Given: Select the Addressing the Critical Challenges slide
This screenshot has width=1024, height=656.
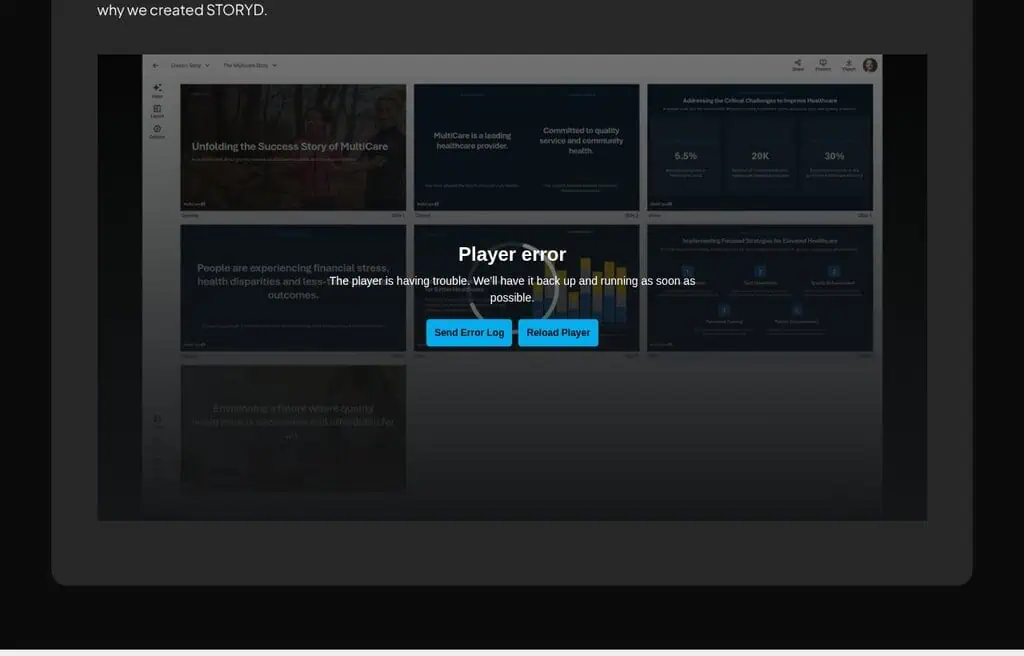Looking at the screenshot, I should (760, 147).
